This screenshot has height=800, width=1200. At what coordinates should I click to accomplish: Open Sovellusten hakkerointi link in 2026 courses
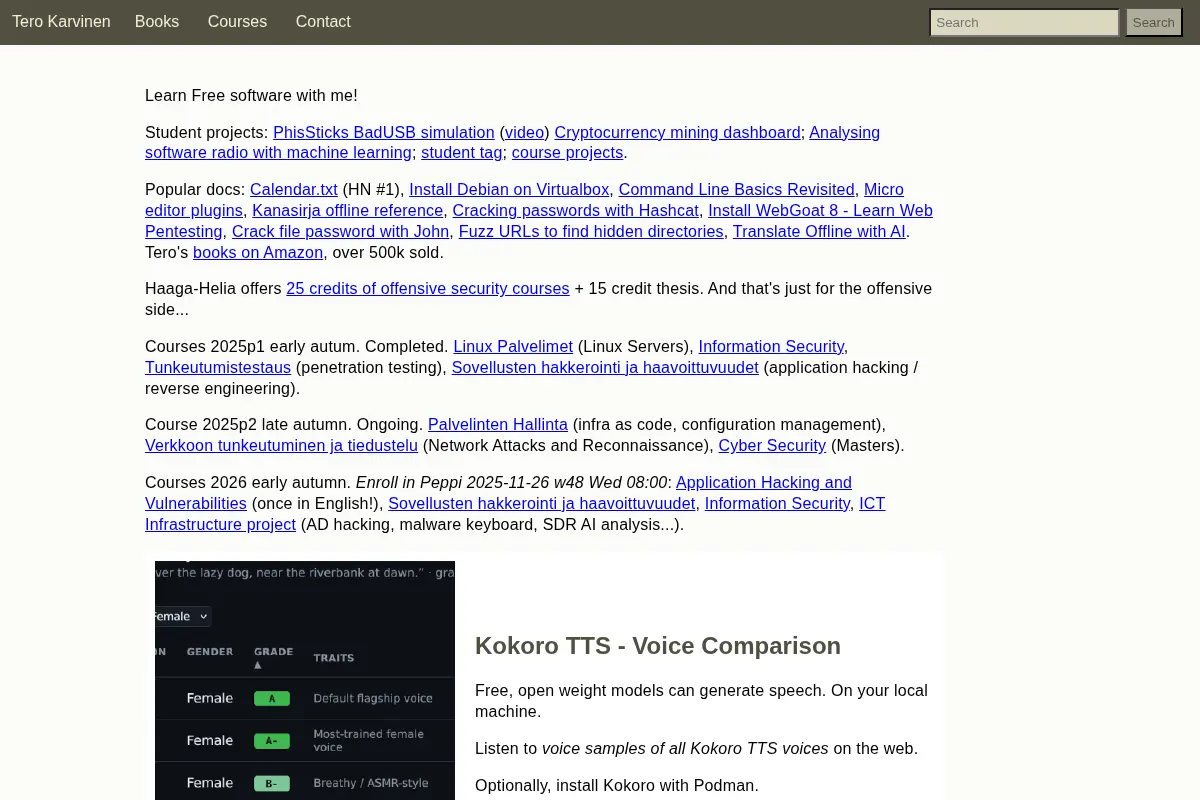(x=542, y=503)
